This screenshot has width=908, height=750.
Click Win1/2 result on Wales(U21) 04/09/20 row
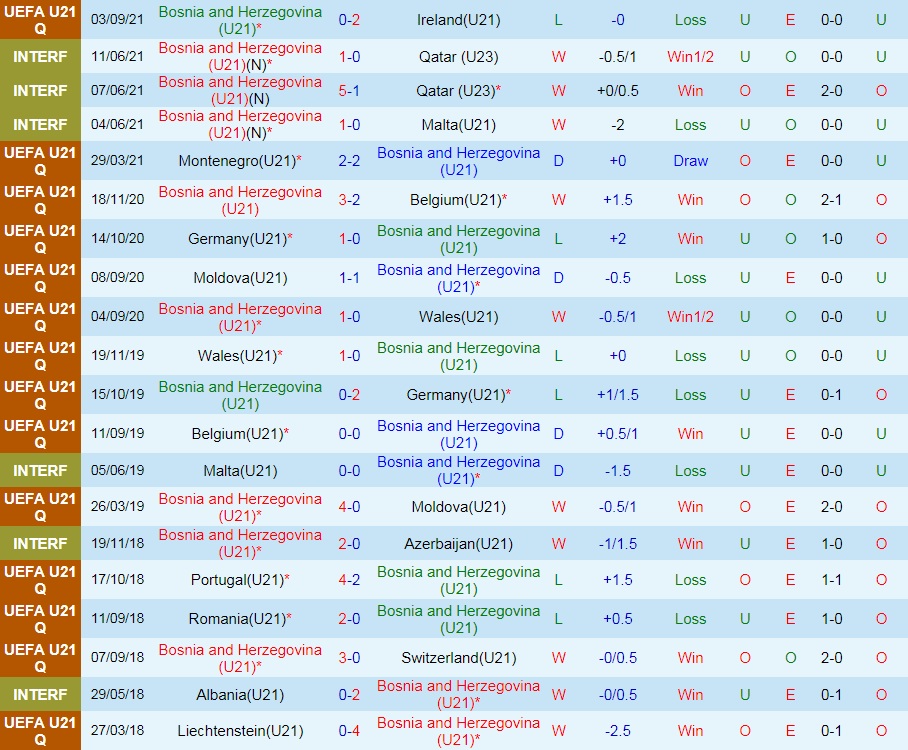pyautogui.click(x=690, y=317)
